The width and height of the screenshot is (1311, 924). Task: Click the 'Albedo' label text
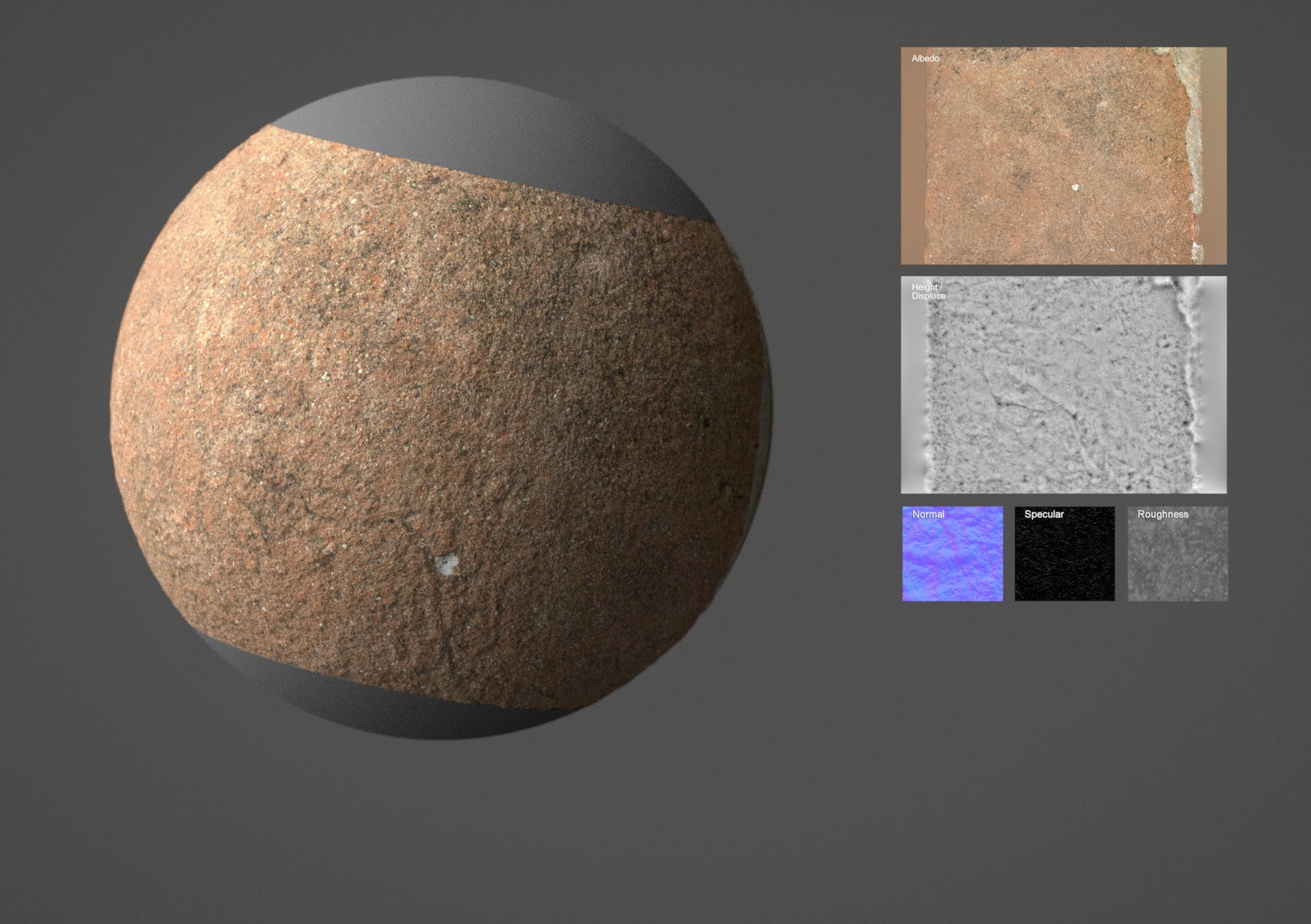925,58
